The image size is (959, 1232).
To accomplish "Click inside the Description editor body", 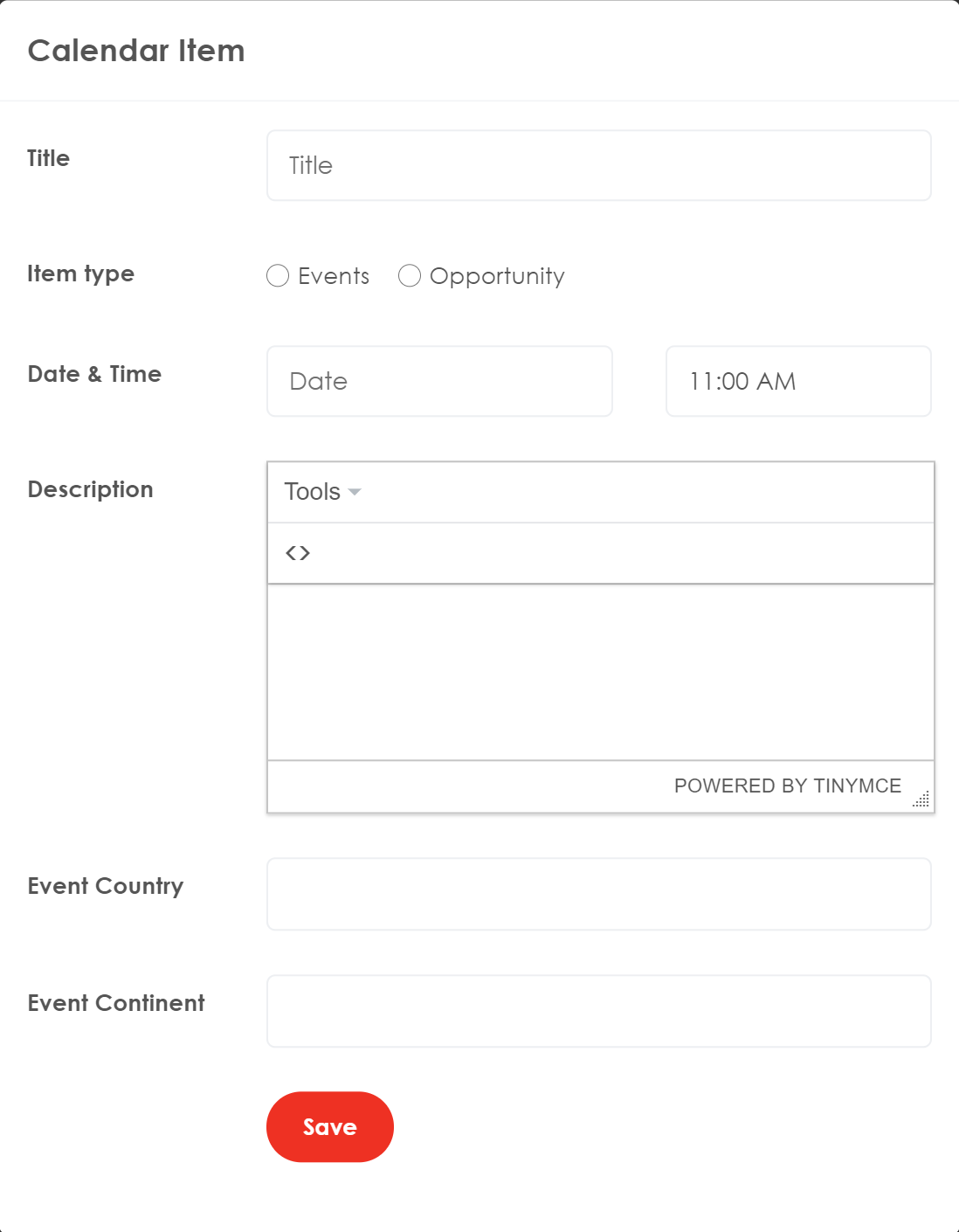I will [x=601, y=672].
